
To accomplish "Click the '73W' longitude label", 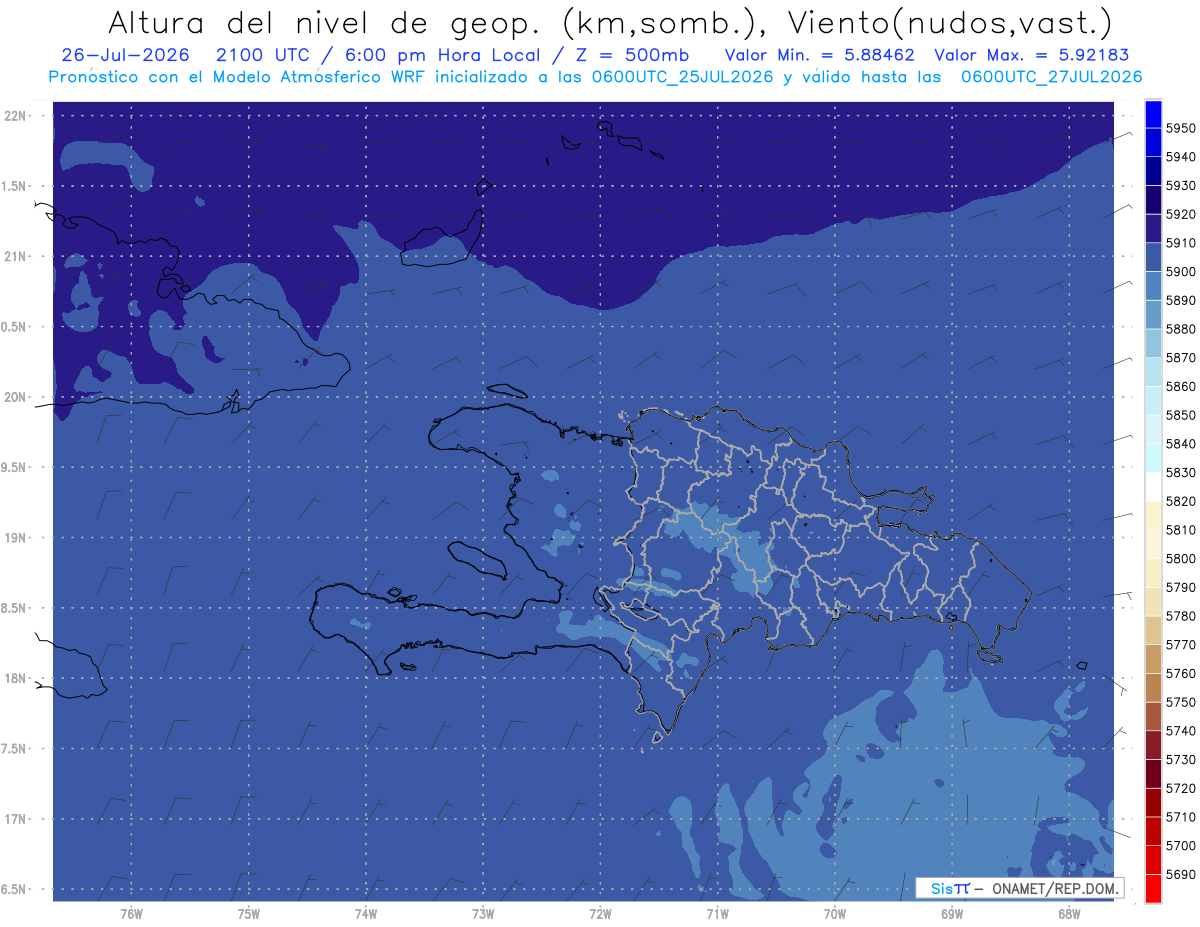I will tap(483, 914).
